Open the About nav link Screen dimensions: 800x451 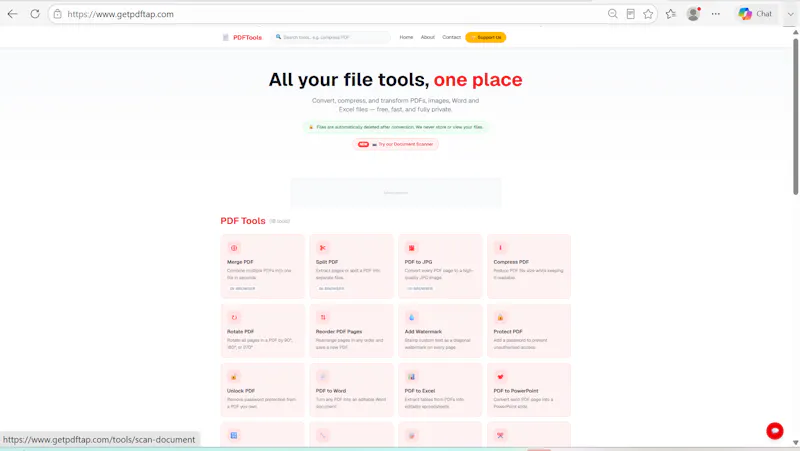pyautogui.click(x=428, y=37)
